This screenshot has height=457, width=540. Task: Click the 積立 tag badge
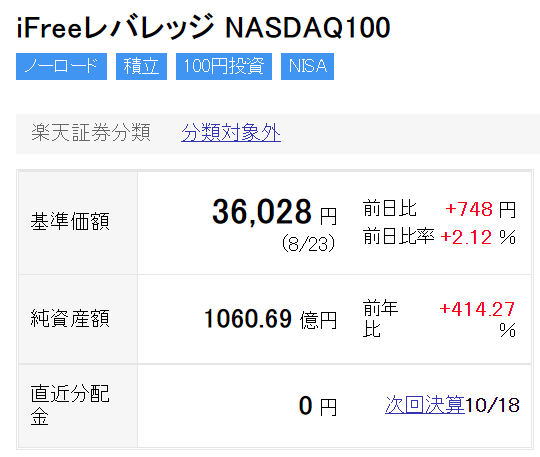coord(141,66)
